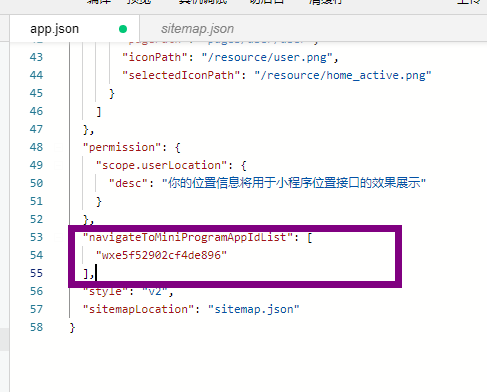Click the closing brace on line 51

click(x=99, y=202)
